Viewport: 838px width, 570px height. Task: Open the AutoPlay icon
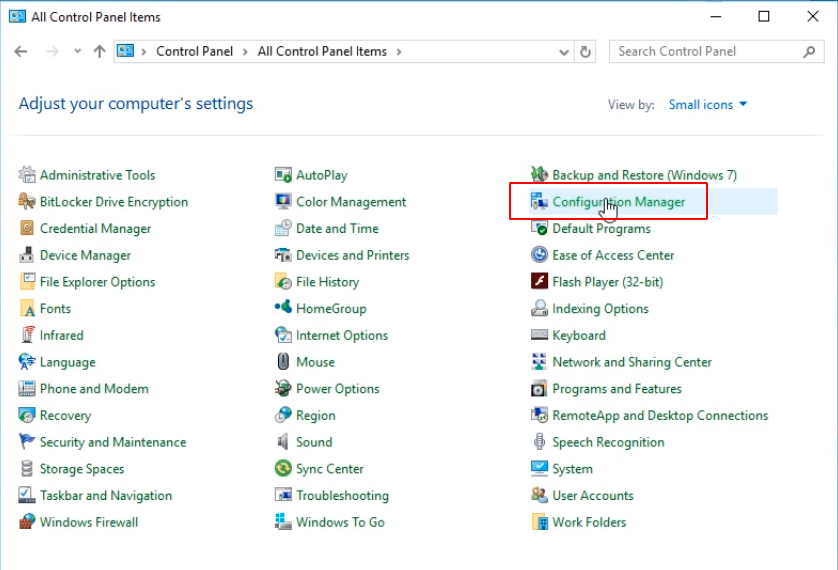tap(283, 175)
